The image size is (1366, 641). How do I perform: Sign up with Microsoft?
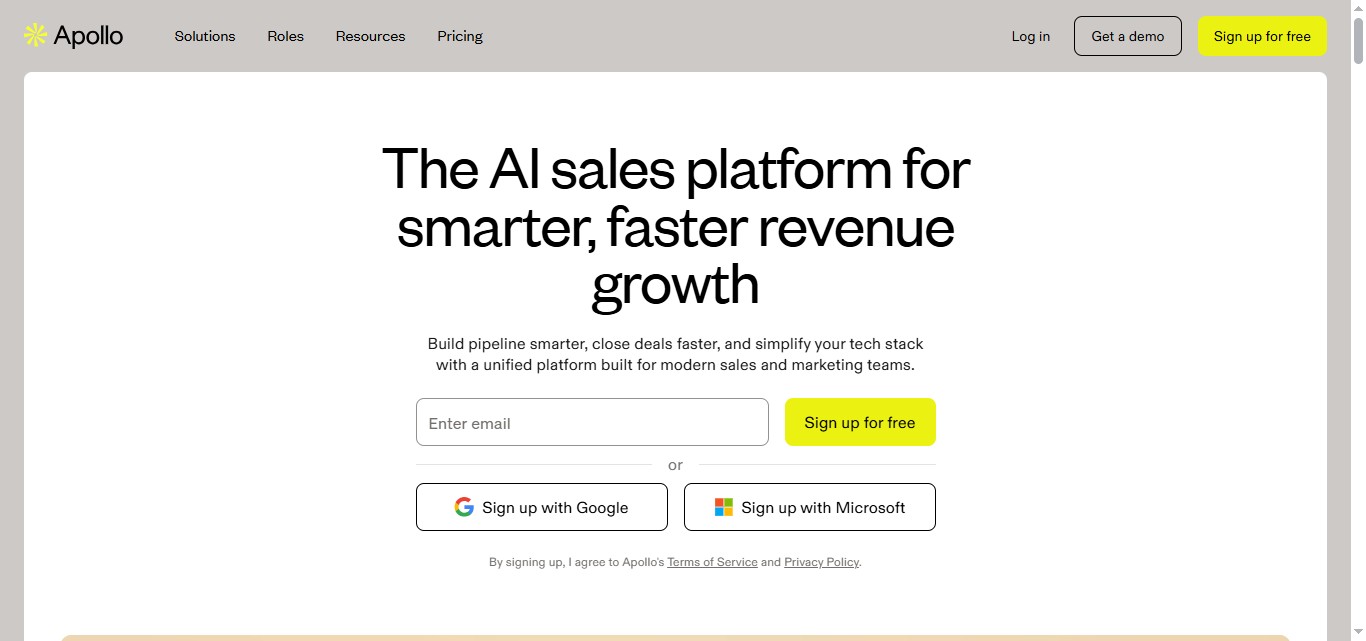(x=809, y=507)
